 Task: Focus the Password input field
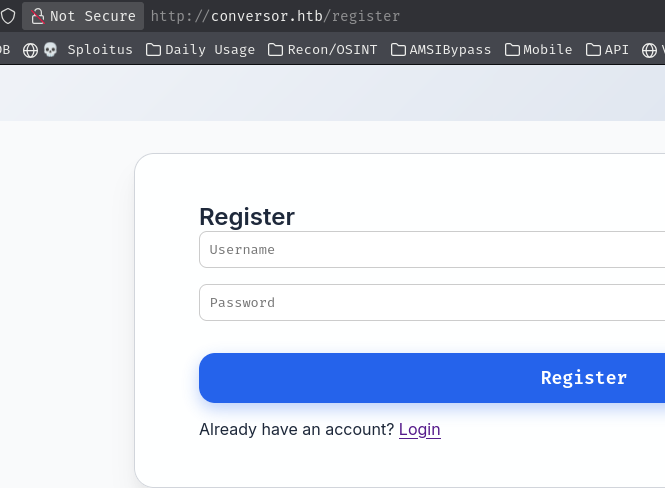pyautogui.click(x=432, y=303)
